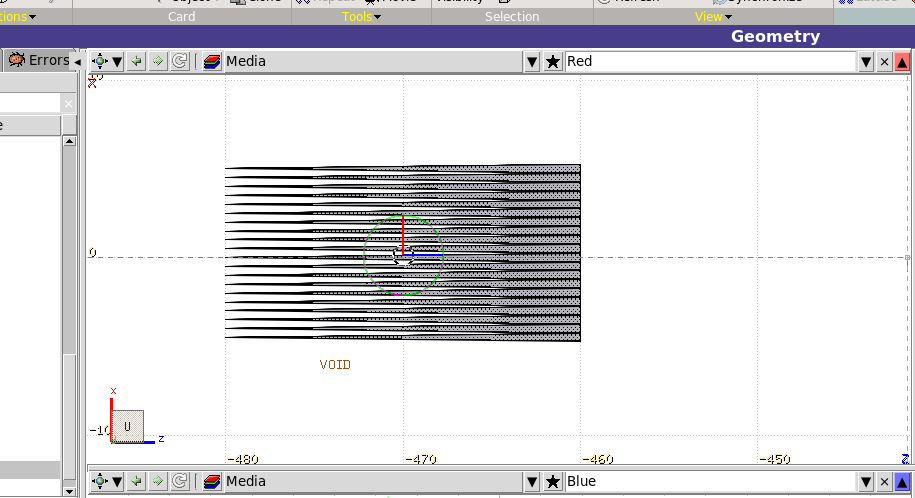The height and width of the screenshot is (498, 915).
Task: Close the Blue viewport with the x button
Action: 884,482
